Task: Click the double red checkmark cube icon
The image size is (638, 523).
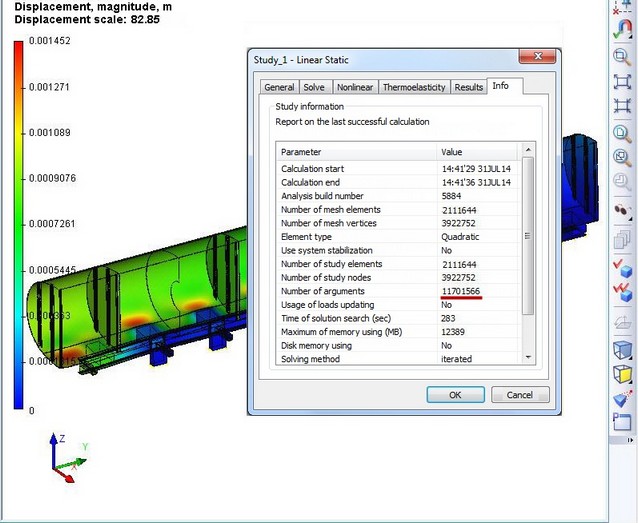Action: (622, 290)
